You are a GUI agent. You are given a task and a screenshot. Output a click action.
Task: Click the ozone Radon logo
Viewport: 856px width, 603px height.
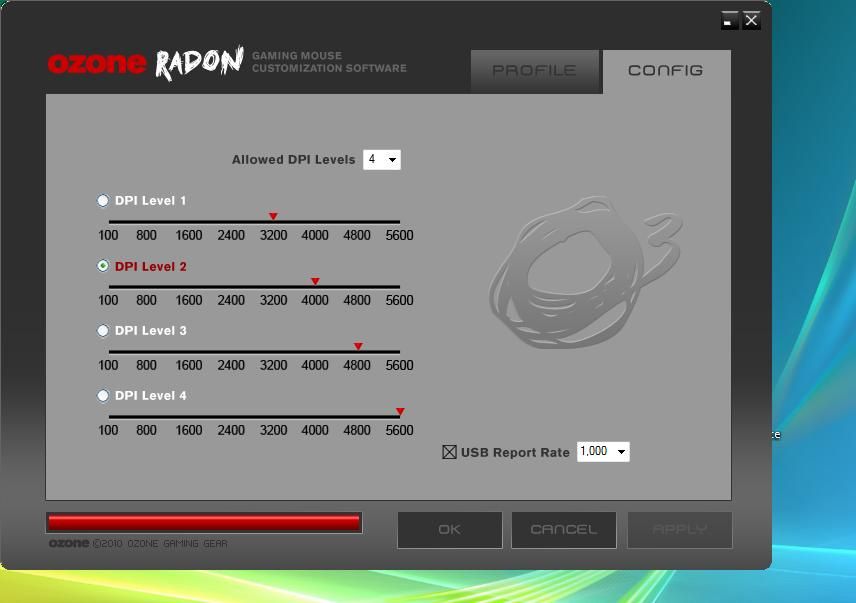click(146, 63)
